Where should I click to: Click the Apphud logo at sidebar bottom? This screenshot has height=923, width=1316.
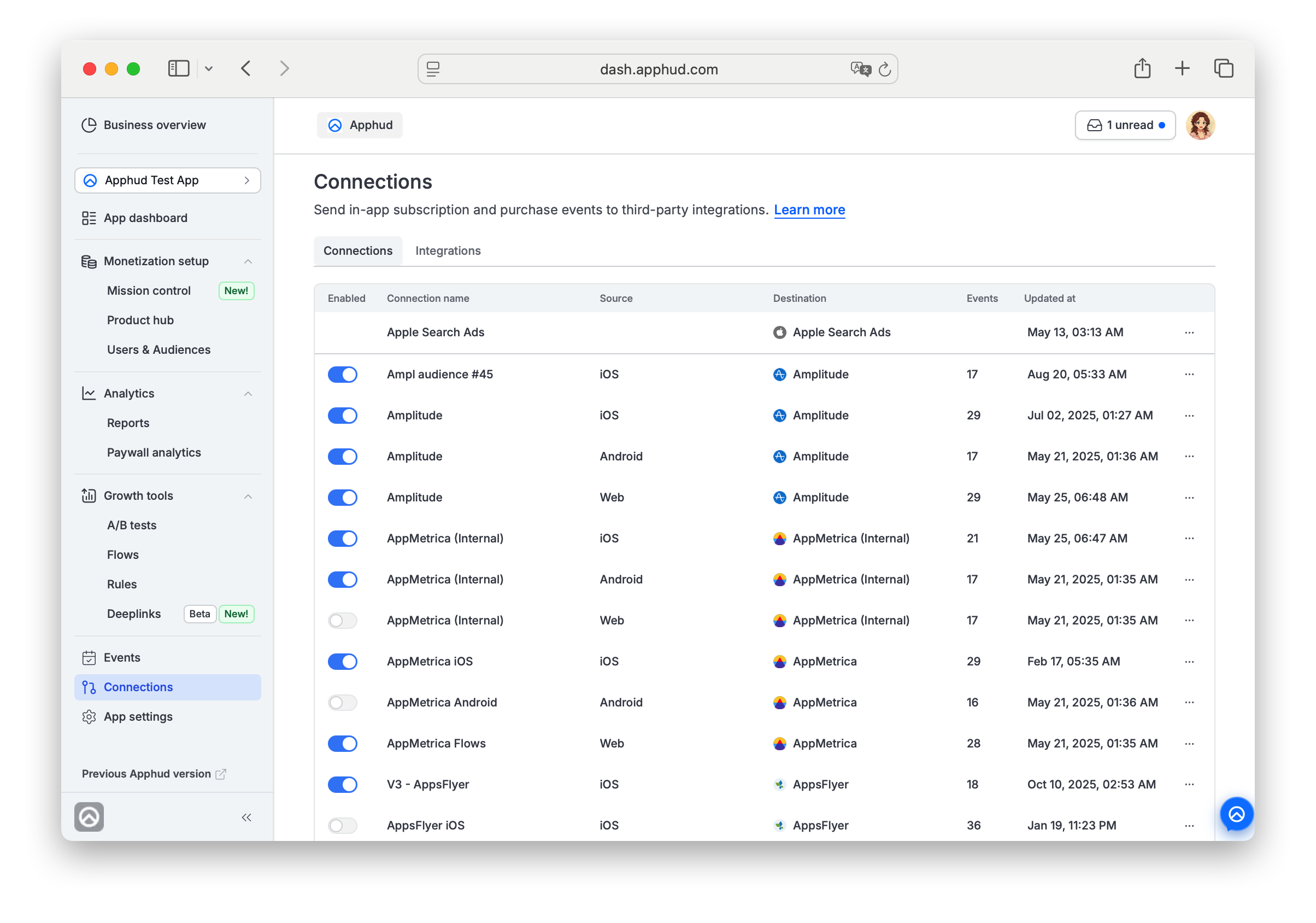click(x=89, y=817)
